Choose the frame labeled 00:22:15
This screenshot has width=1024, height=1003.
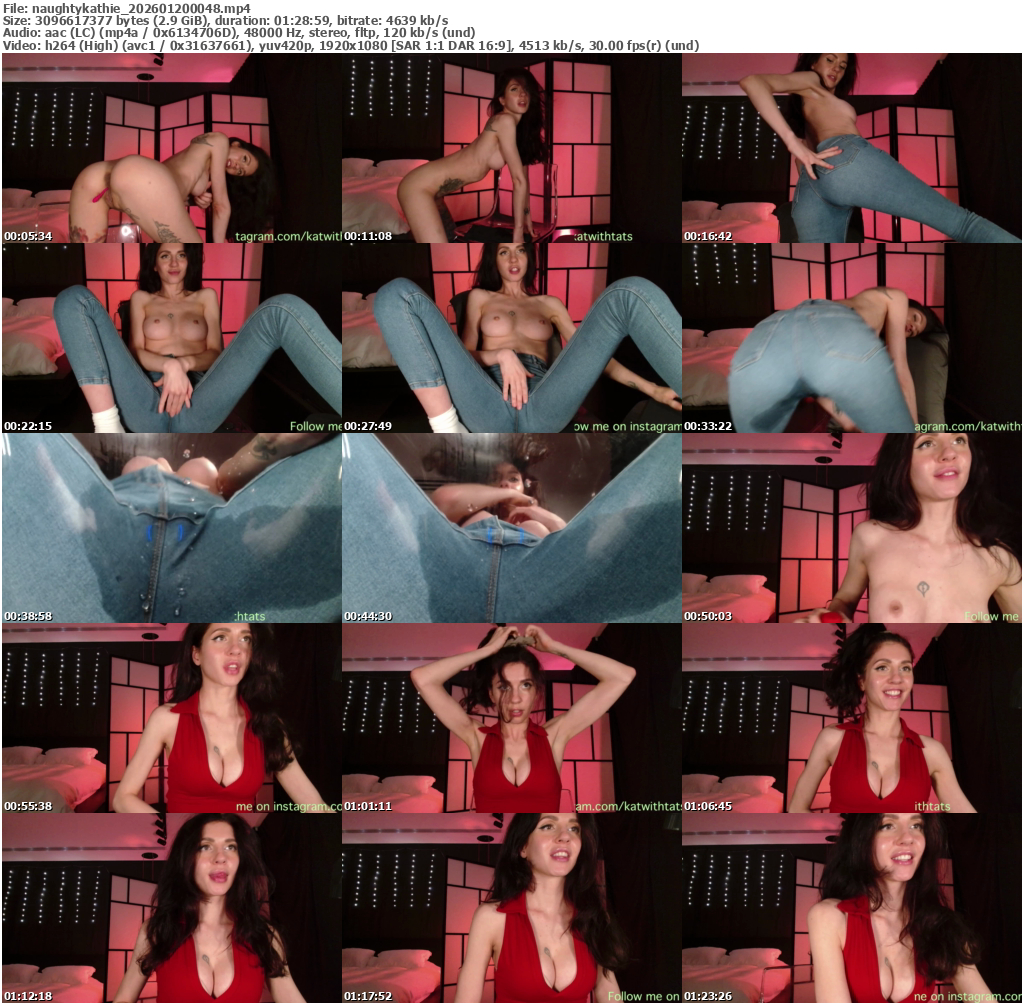(x=171, y=338)
